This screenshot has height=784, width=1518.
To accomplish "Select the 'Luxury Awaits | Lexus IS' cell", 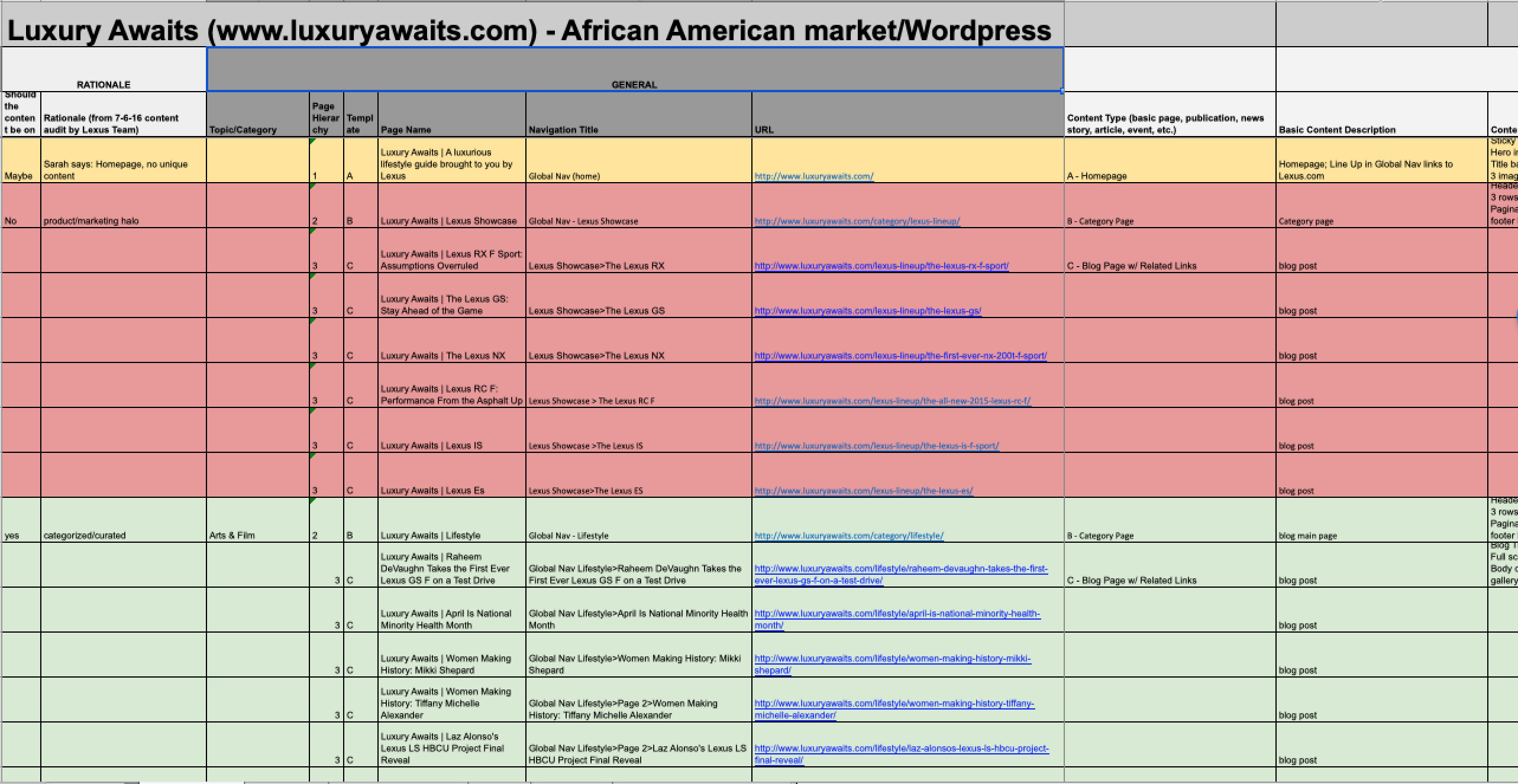I will [x=452, y=430].
